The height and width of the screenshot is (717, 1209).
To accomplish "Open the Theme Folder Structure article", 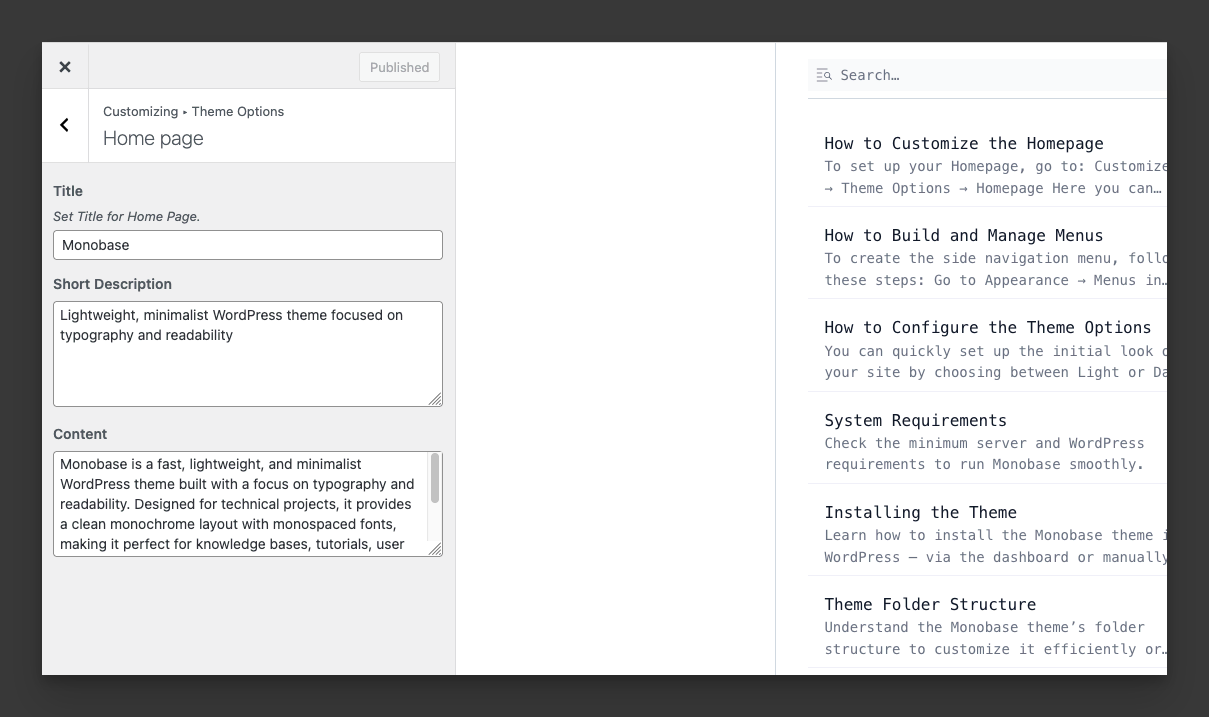I will pos(929,605).
